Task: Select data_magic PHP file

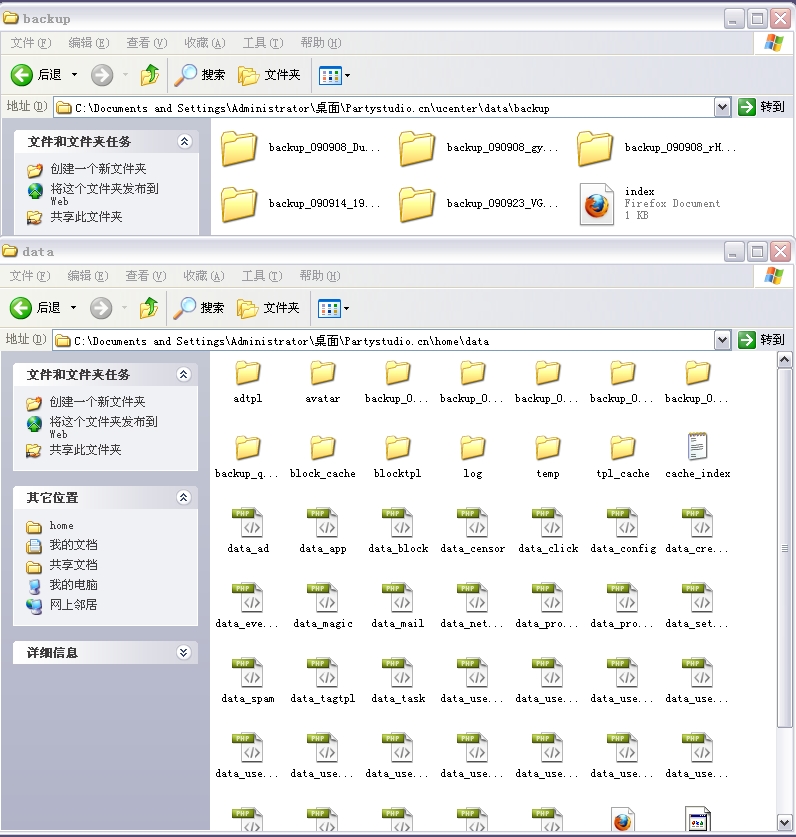Action: pyautogui.click(x=322, y=606)
